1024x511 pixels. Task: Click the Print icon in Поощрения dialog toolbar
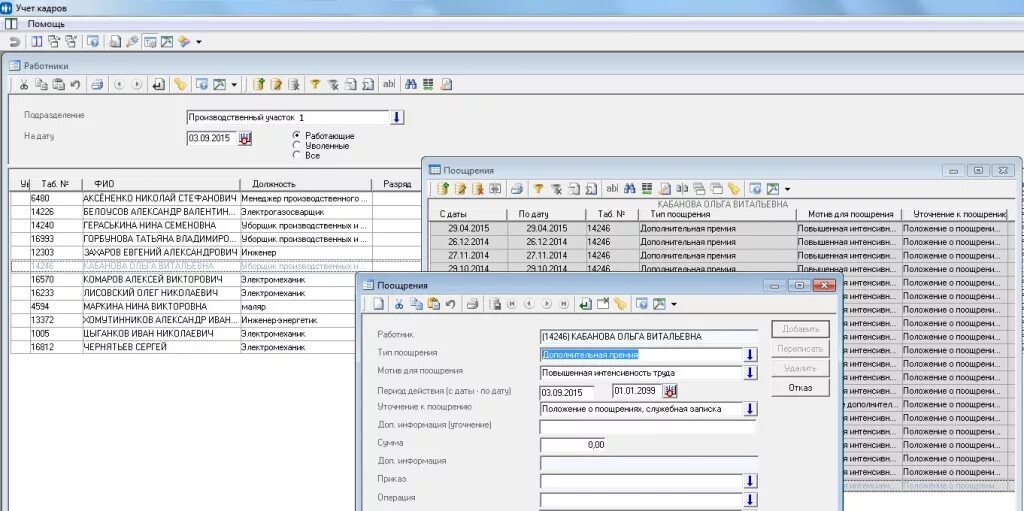[473, 304]
